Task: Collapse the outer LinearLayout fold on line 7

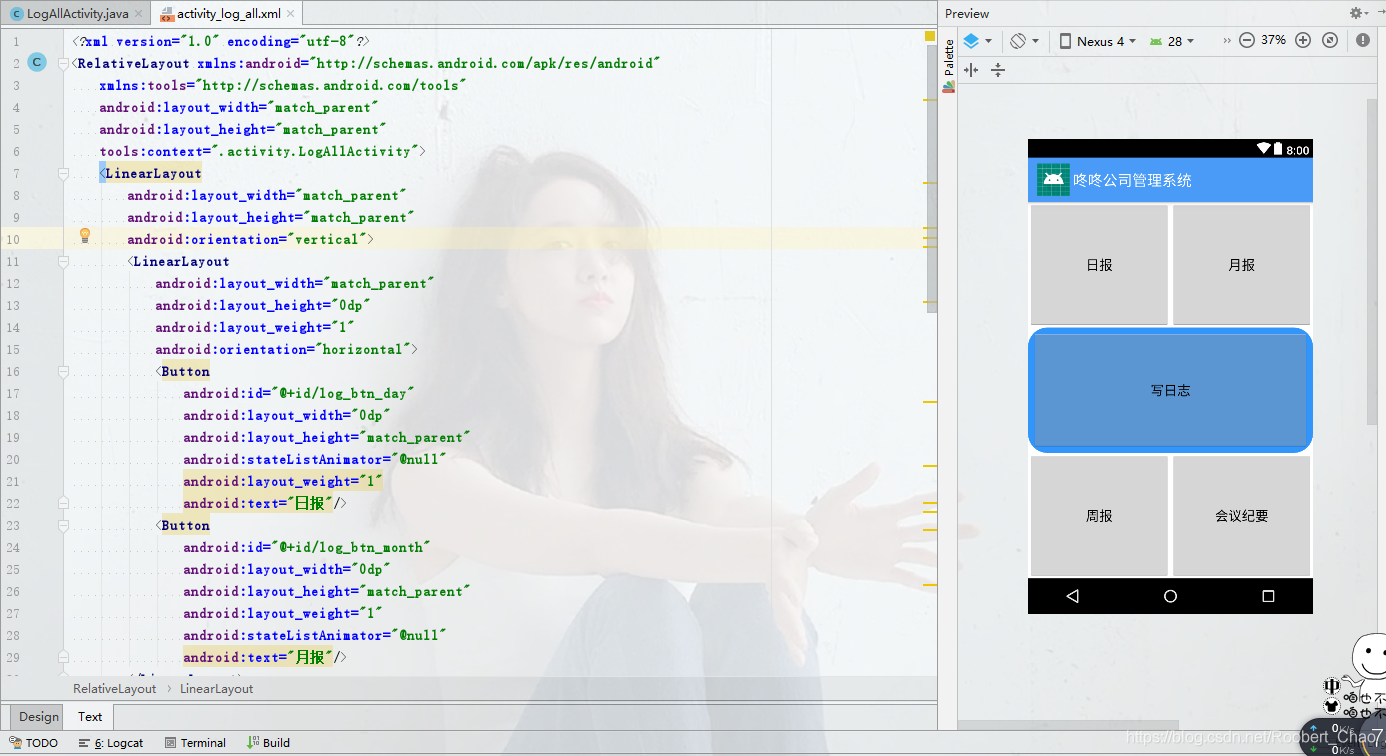Action: click(64, 173)
